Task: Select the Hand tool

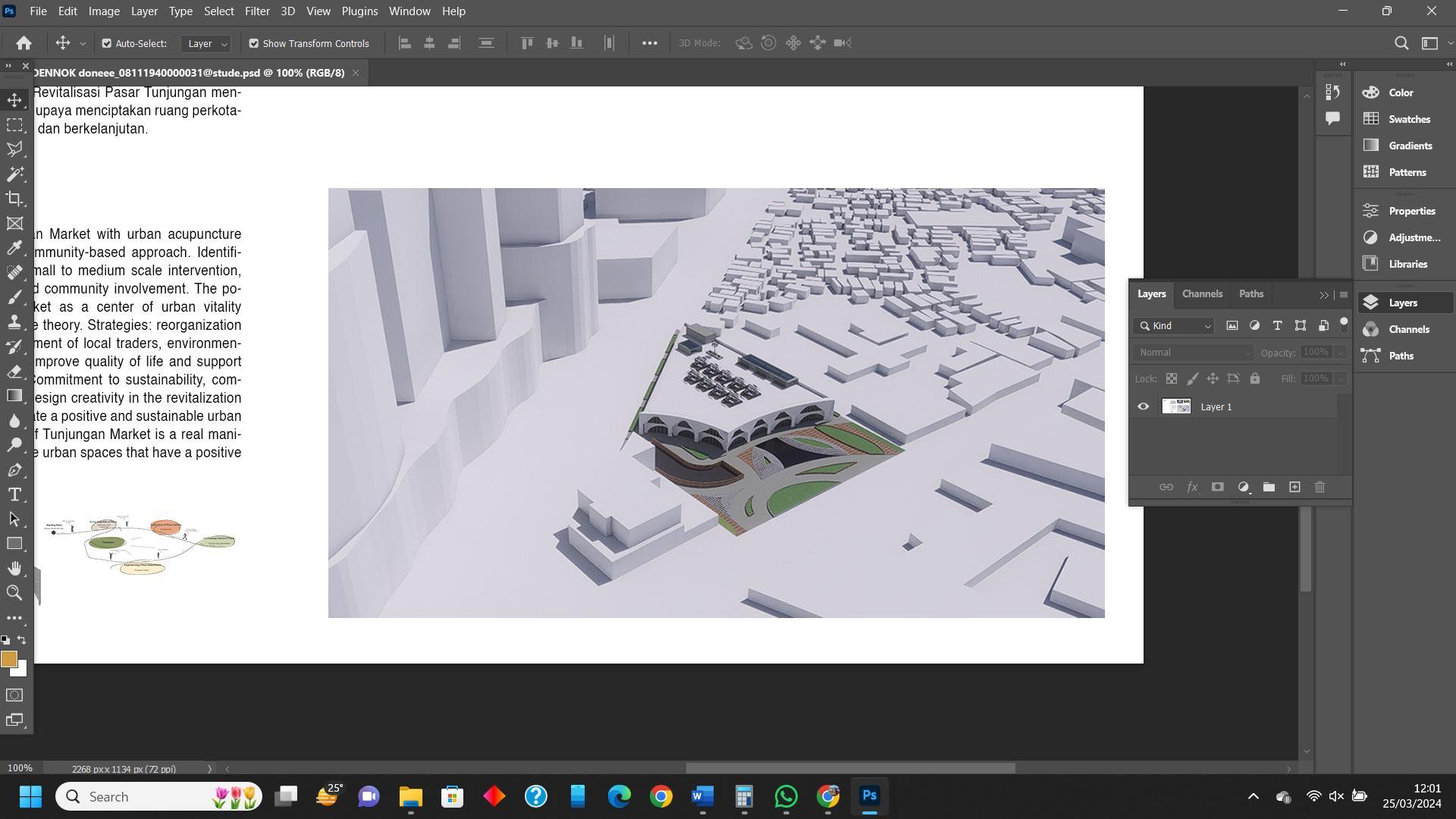Action: (14, 568)
